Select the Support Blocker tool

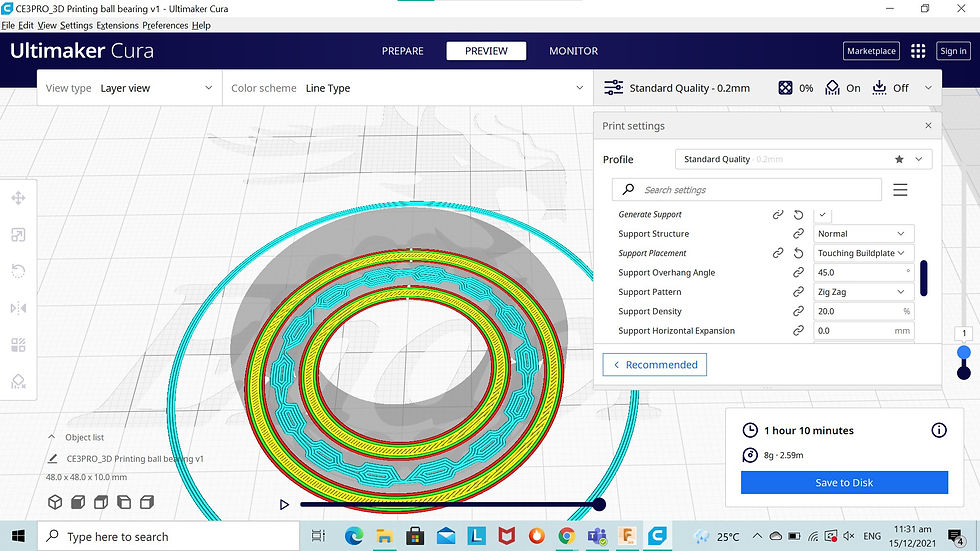click(18, 381)
